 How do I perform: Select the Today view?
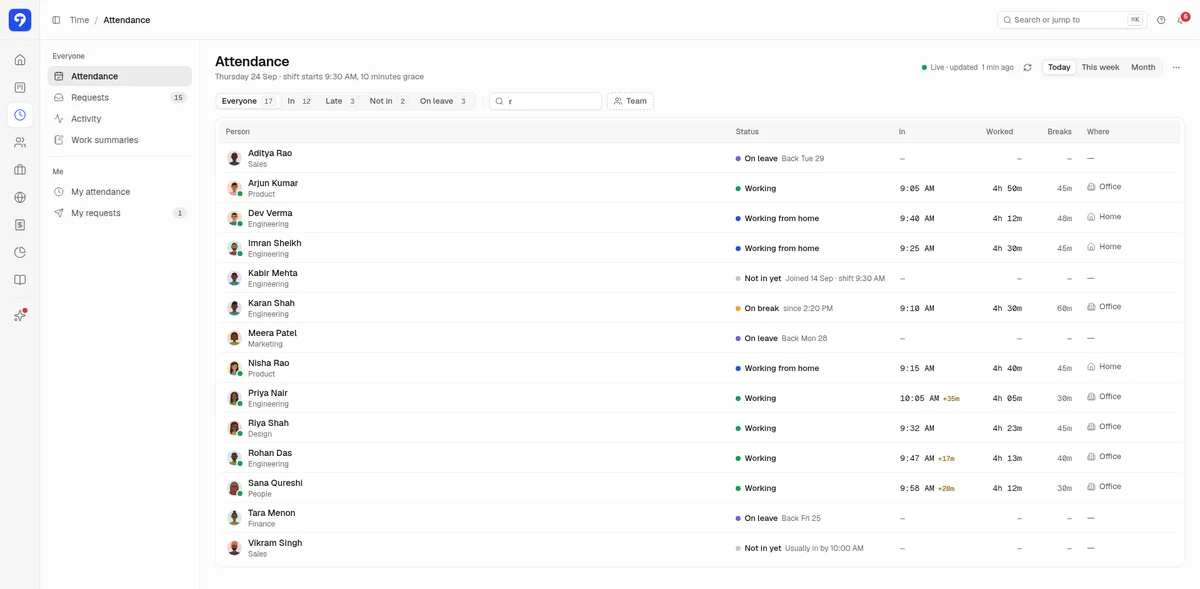(1059, 68)
